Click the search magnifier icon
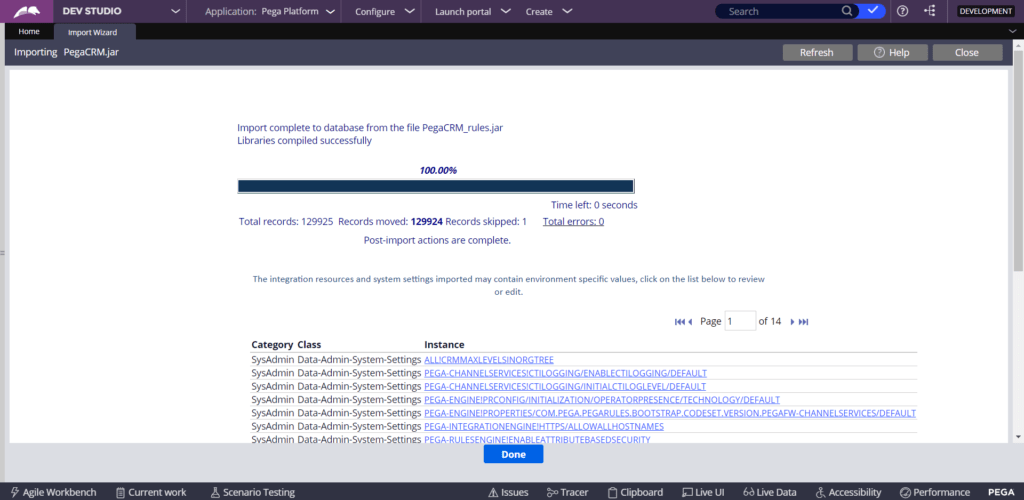The width and height of the screenshot is (1024, 500). pos(846,11)
